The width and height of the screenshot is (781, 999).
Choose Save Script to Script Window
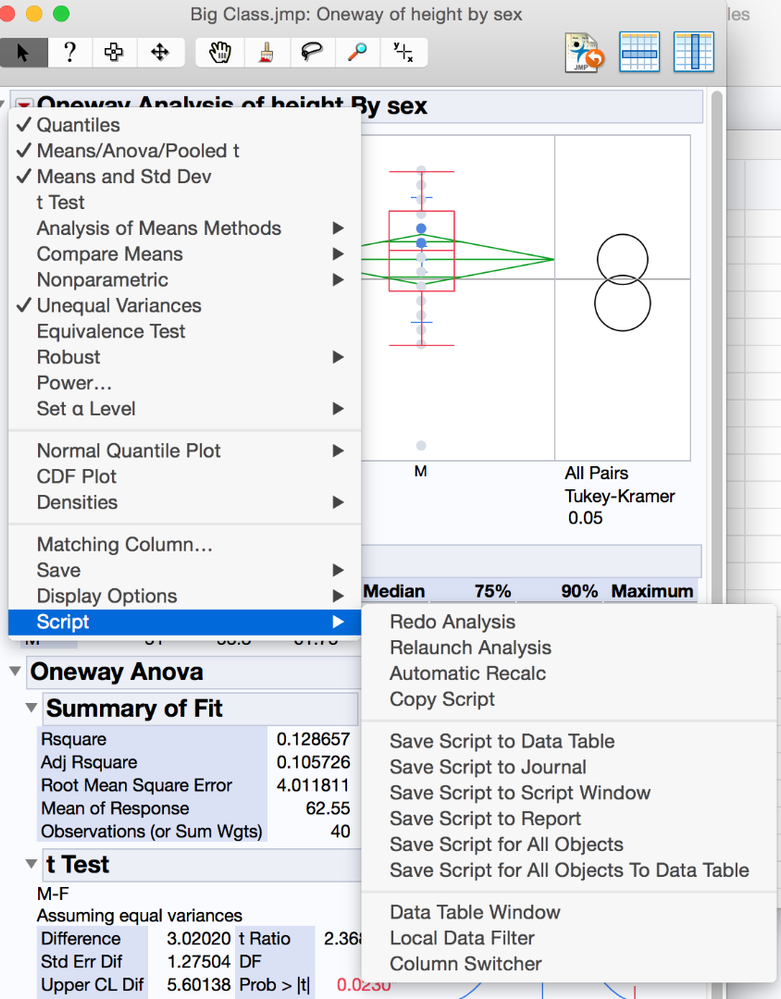[x=569, y=793]
